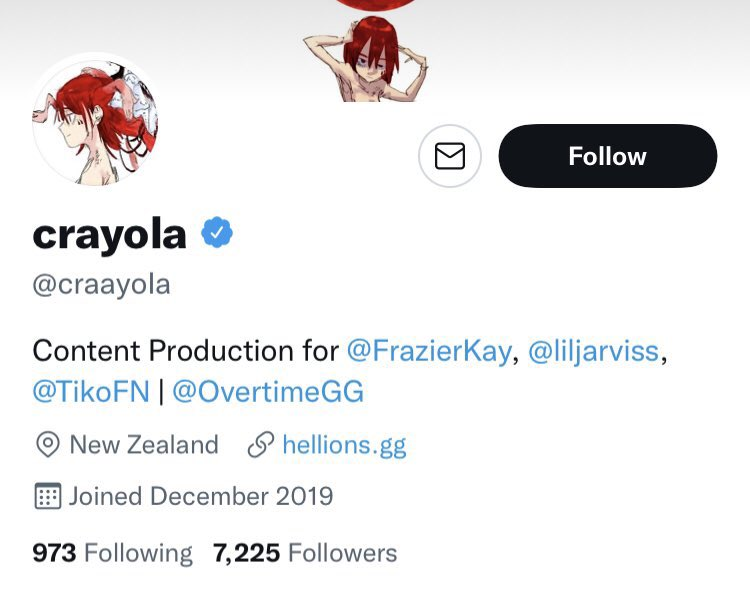
Task: Click the chain link icon
Action: point(261,445)
